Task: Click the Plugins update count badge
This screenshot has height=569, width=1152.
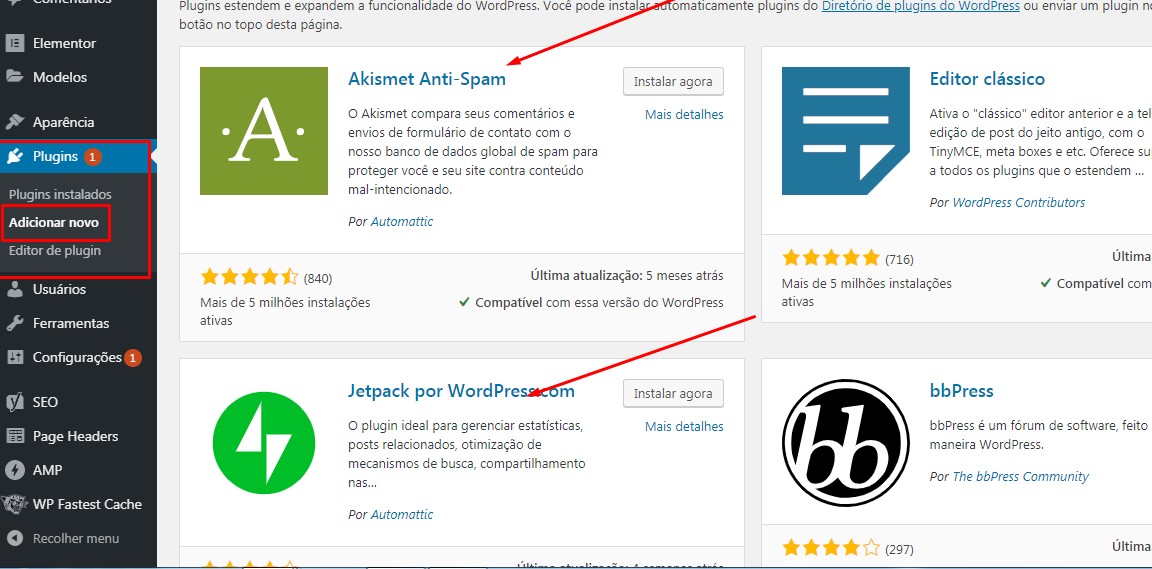Action: click(92, 157)
